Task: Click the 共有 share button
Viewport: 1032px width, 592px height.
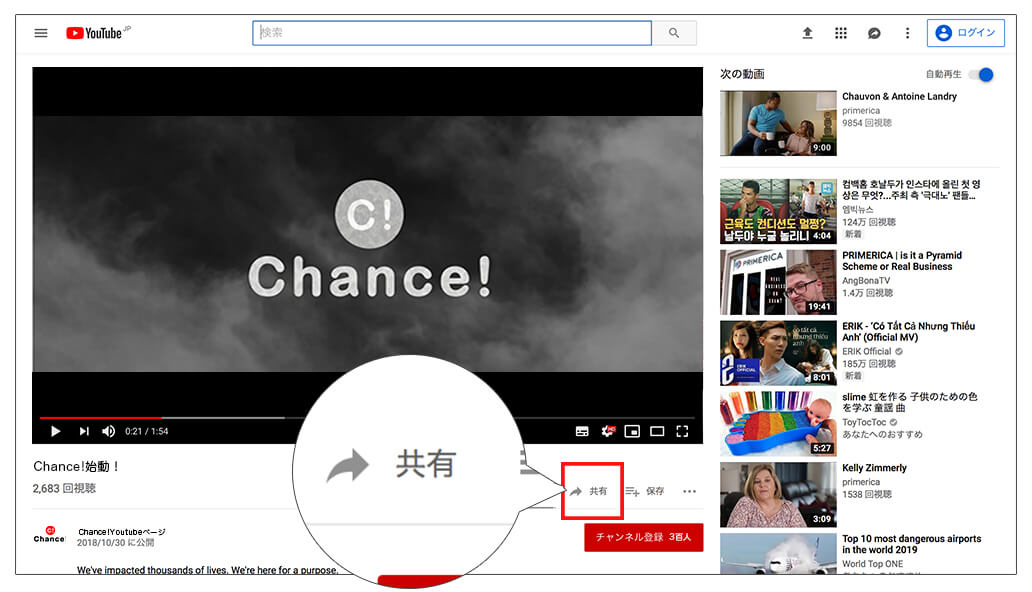Action: [591, 490]
